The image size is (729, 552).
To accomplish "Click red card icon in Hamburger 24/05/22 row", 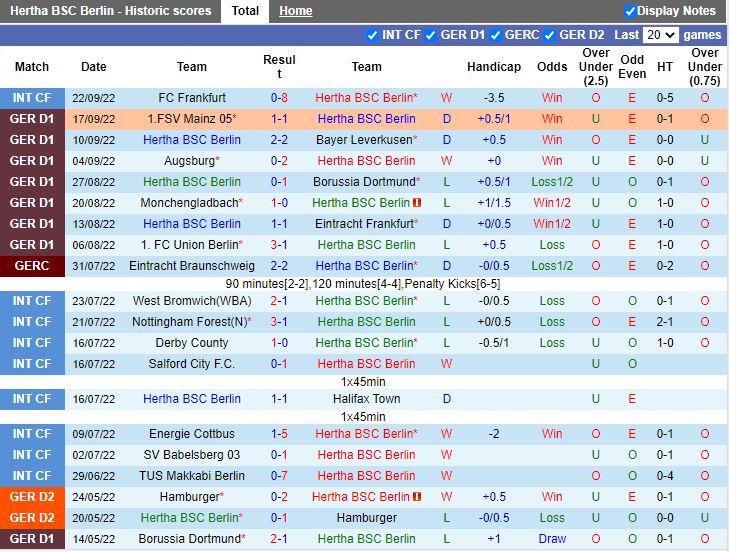I will 417,497.
